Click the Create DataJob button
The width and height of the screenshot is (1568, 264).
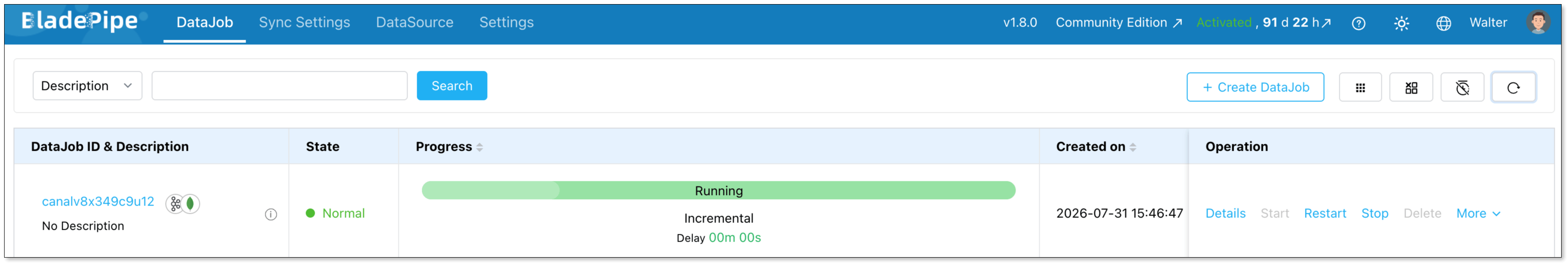point(1255,87)
